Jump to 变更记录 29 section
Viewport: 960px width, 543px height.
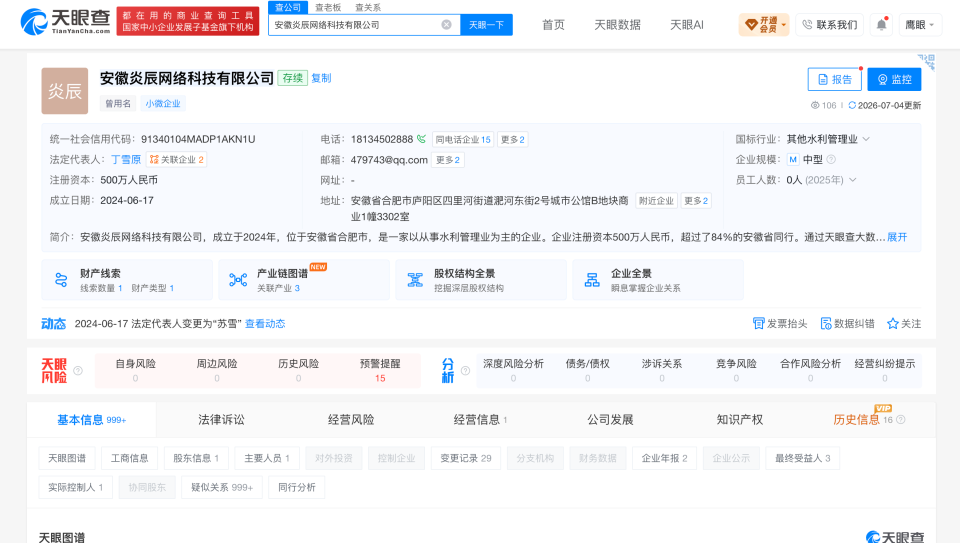(466, 458)
